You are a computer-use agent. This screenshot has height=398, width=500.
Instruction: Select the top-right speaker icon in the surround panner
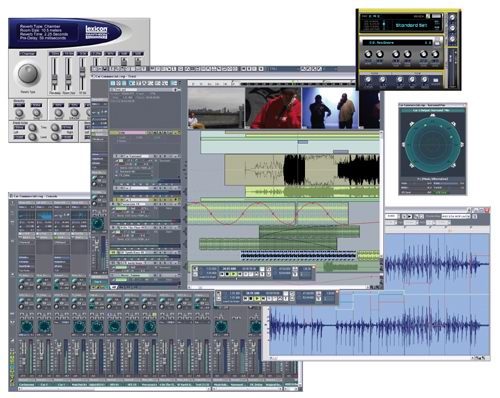[x=453, y=124]
